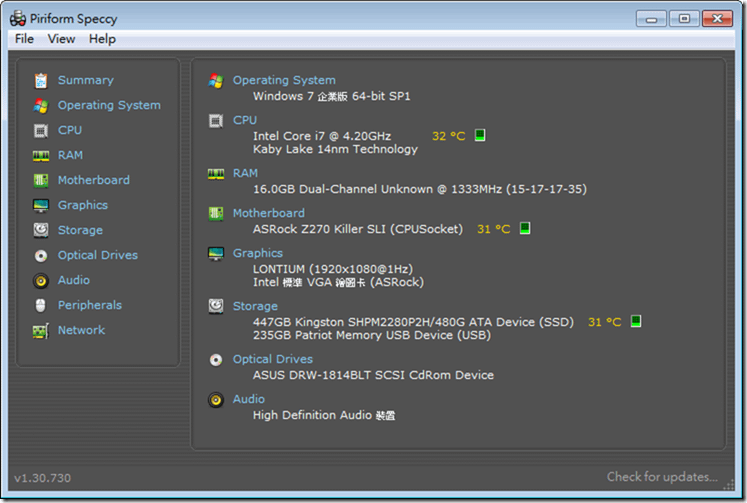Click the version number v1.30.730

click(42, 478)
